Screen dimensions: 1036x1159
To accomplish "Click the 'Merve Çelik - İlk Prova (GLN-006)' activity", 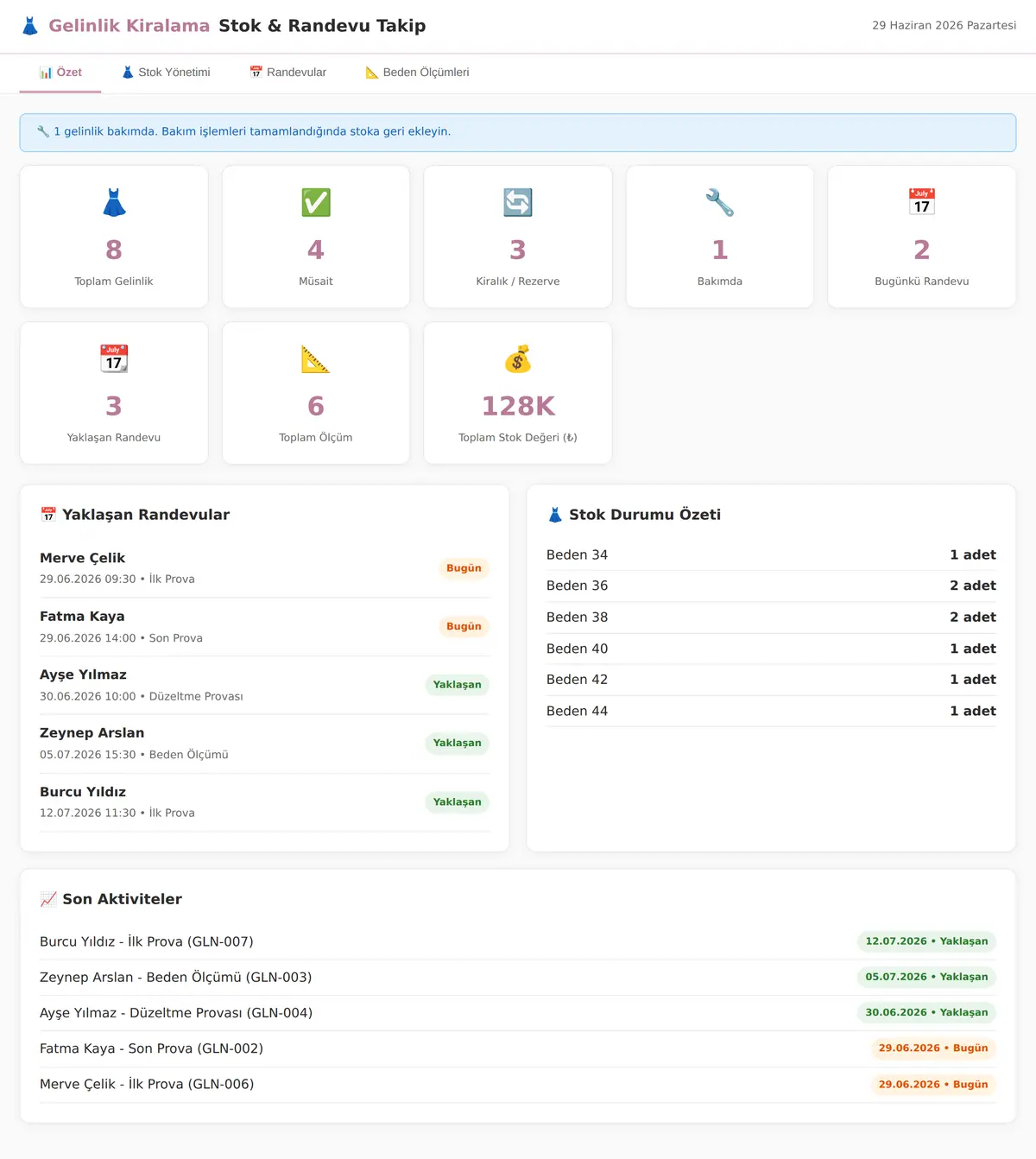I will [147, 1084].
